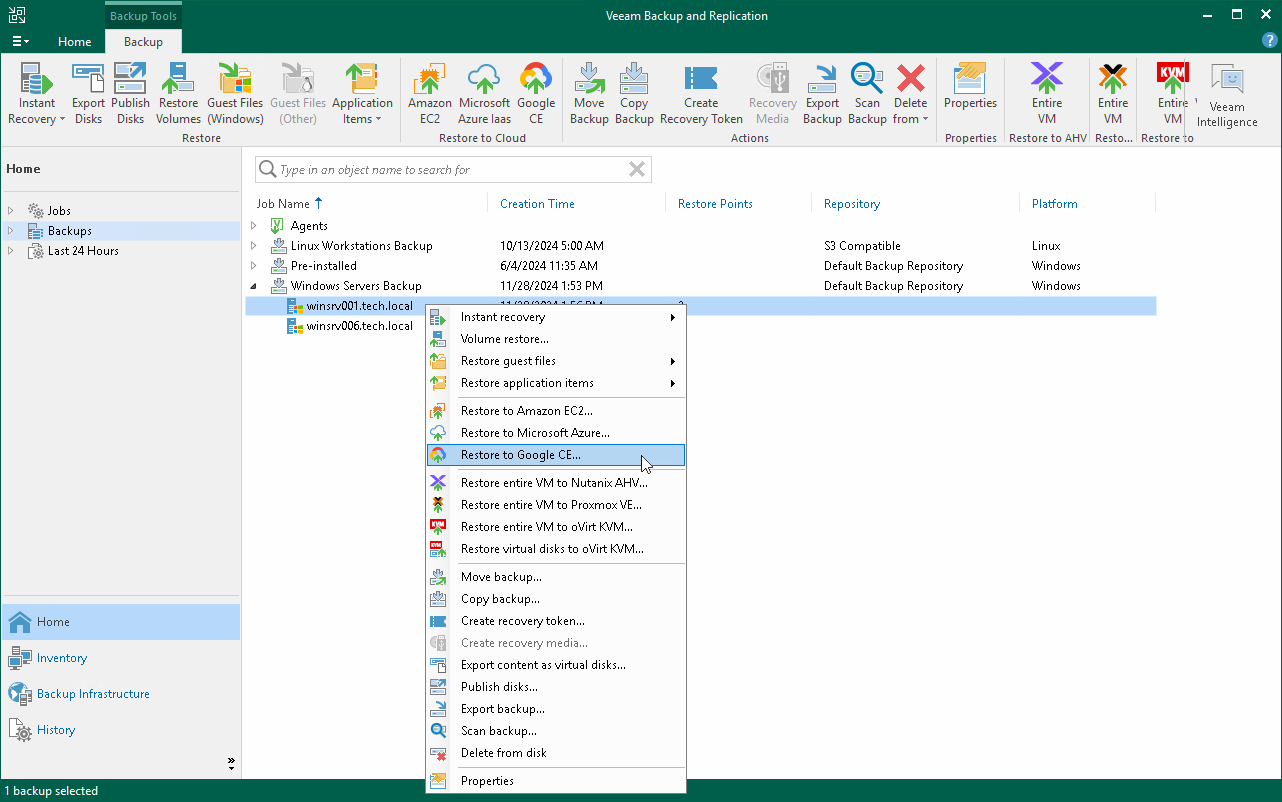Click the object name search field

(450, 169)
